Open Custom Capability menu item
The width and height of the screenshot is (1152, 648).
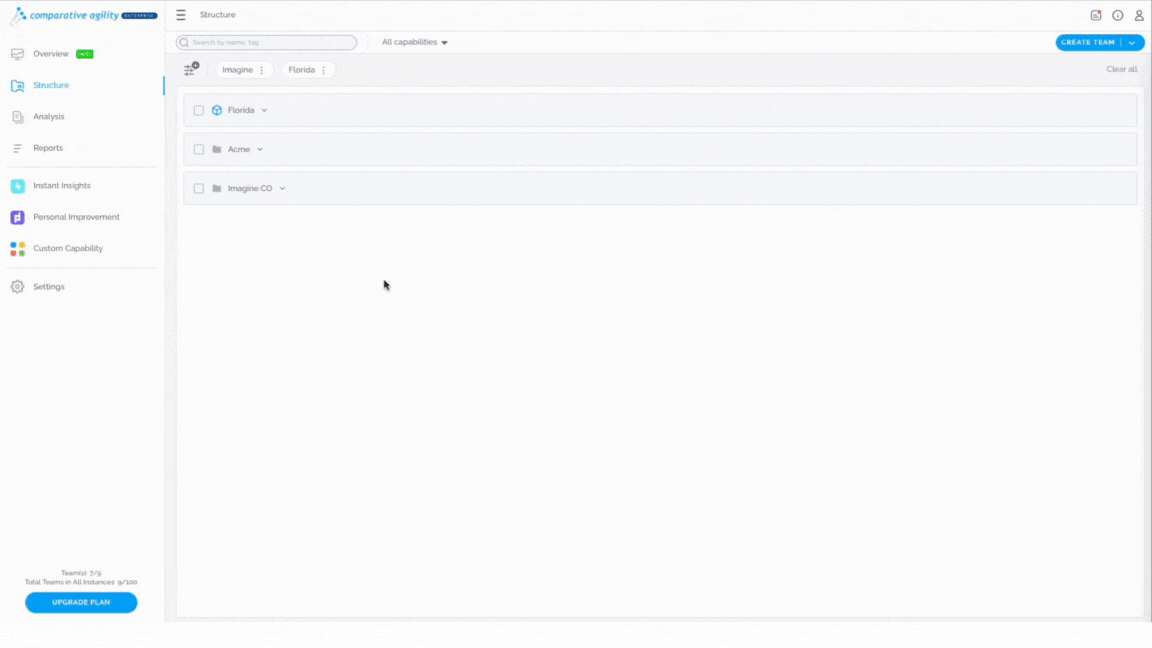(x=68, y=248)
